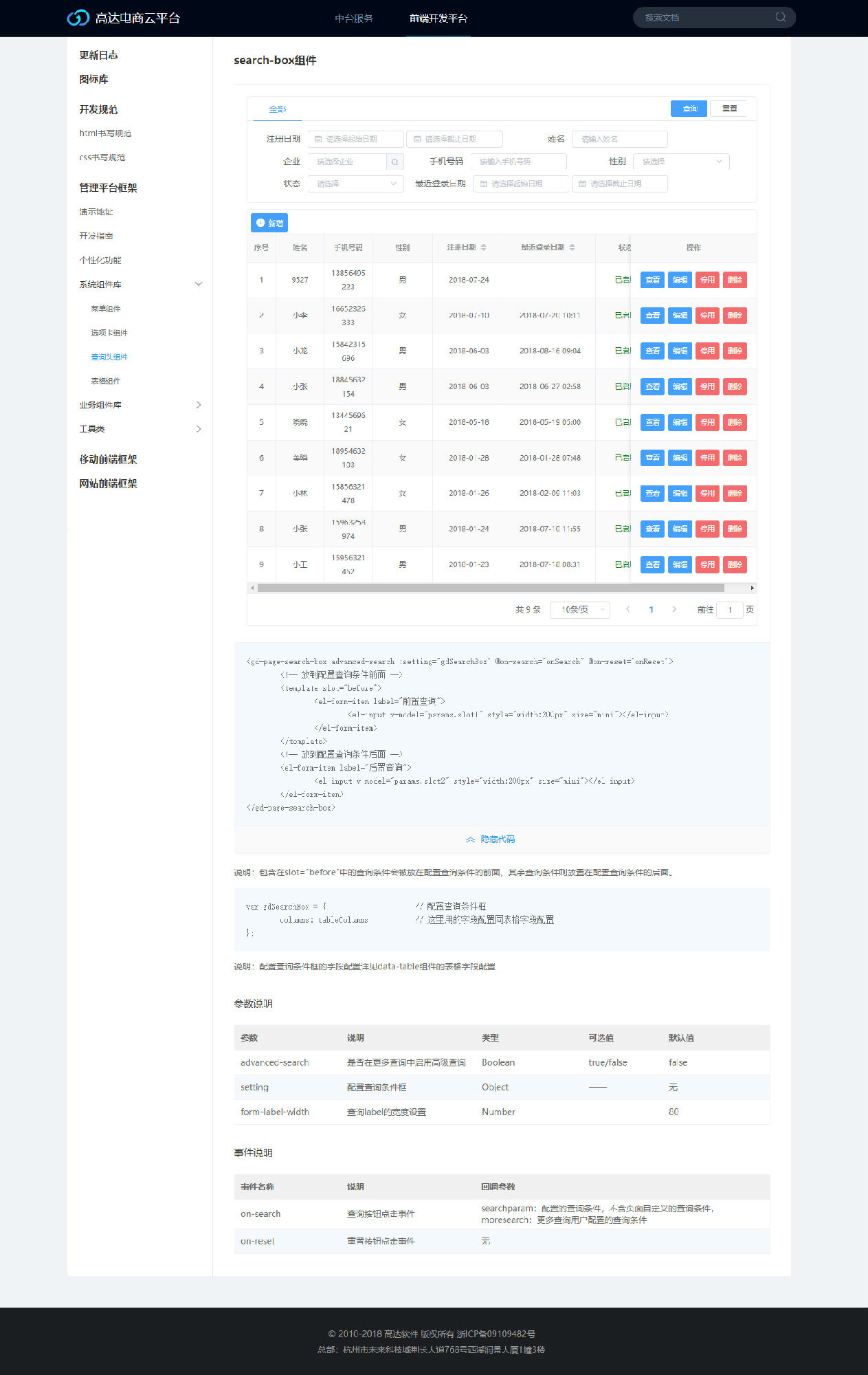The height and width of the screenshot is (1375, 868).
Task: Switch to the 中台服务 tab
Action: coord(353,19)
